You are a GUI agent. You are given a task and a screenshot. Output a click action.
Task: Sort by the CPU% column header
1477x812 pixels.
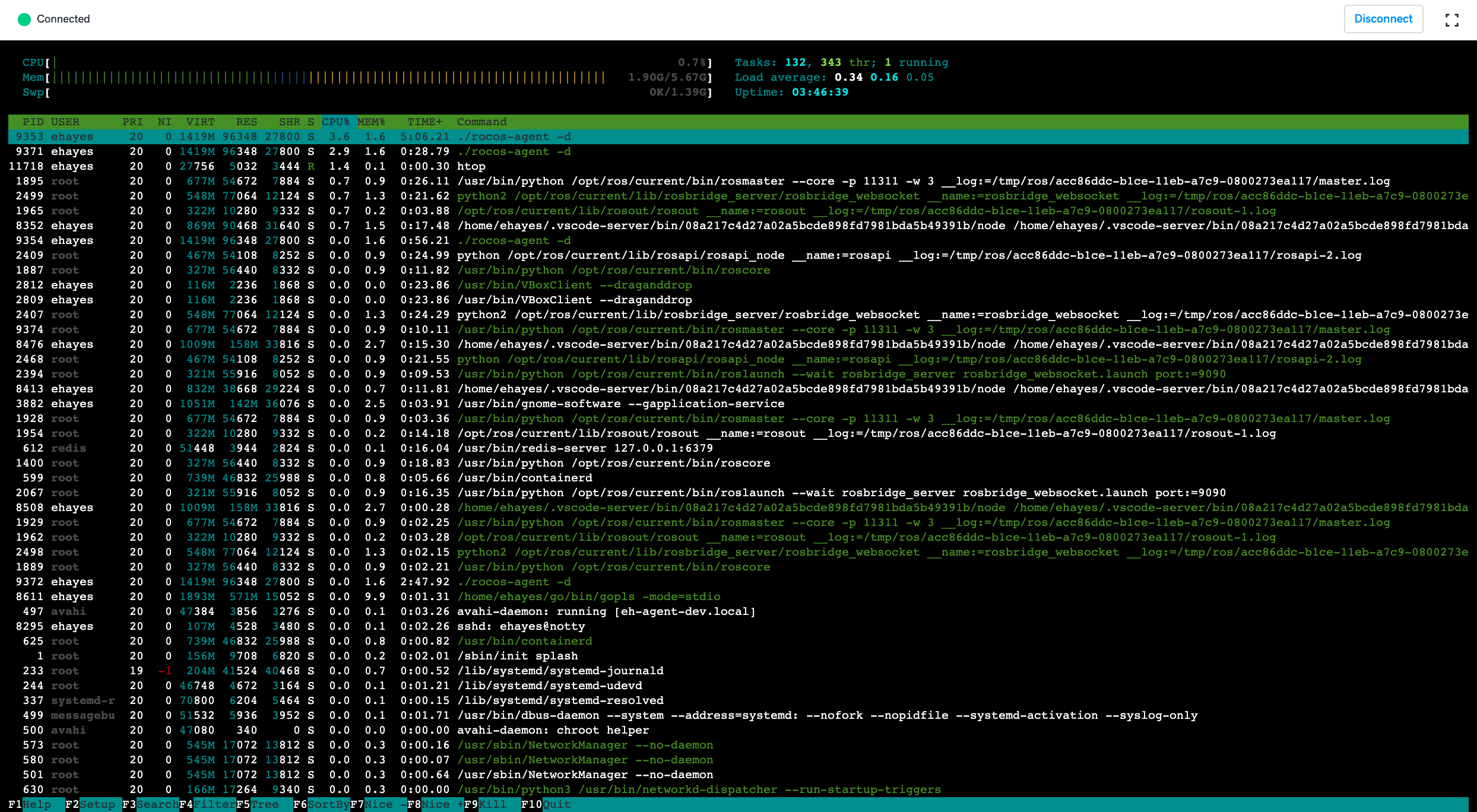[335, 122]
